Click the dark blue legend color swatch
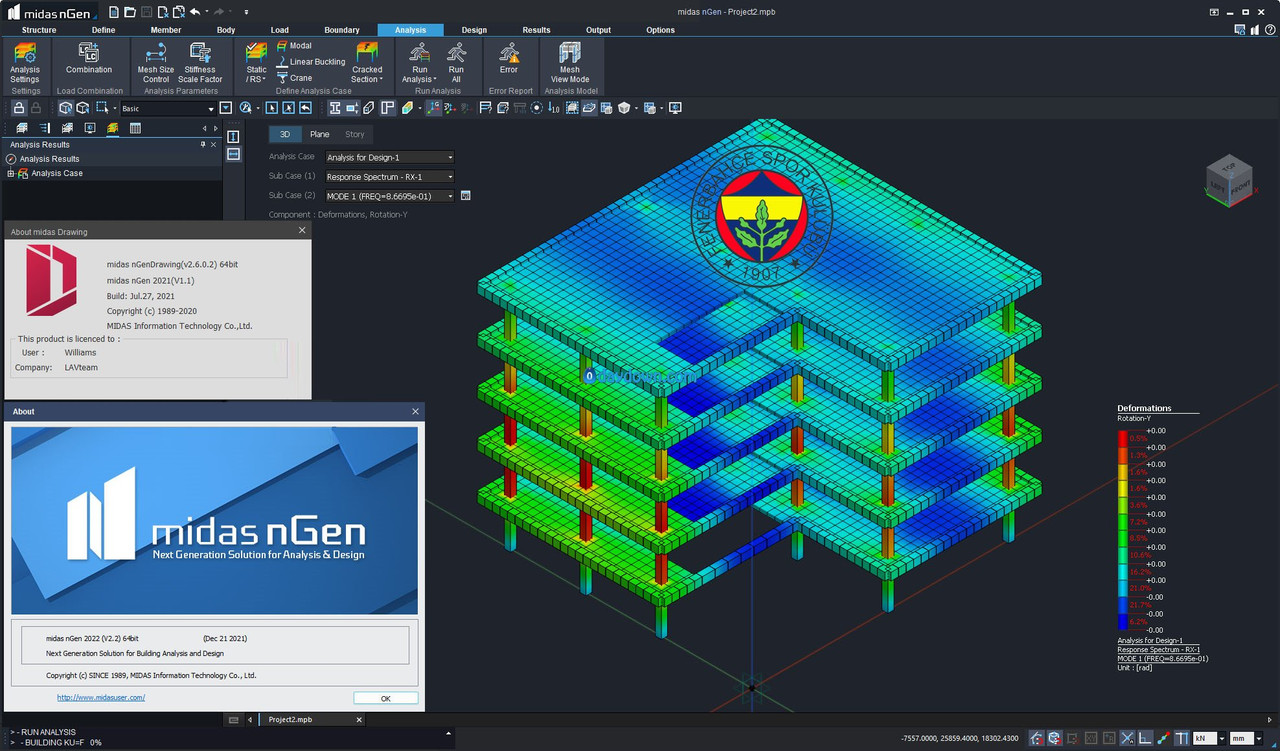1280x751 pixels. pyautogui.click(x=1122, y=621)
